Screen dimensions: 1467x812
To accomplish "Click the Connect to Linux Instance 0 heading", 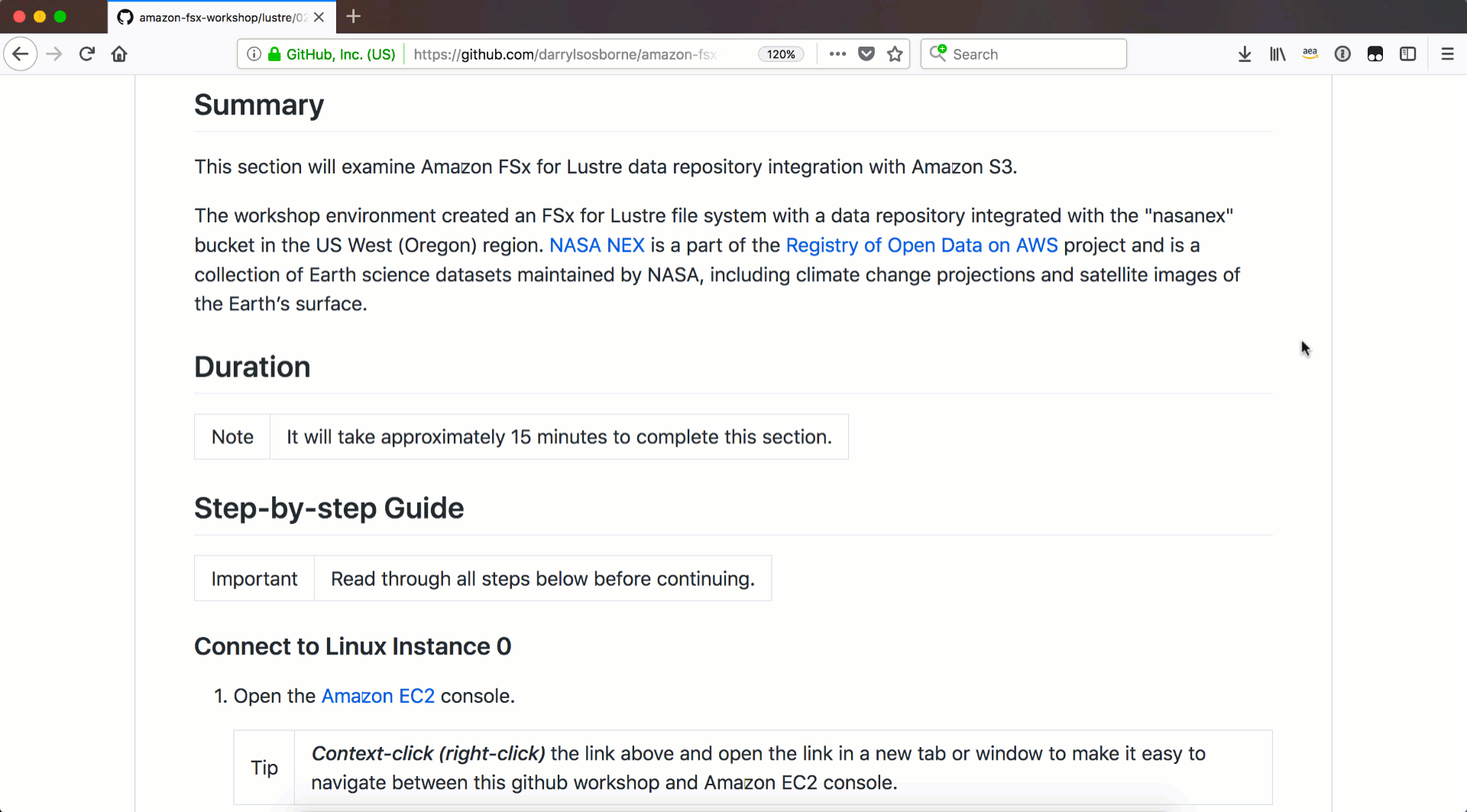I will [353, 646].
